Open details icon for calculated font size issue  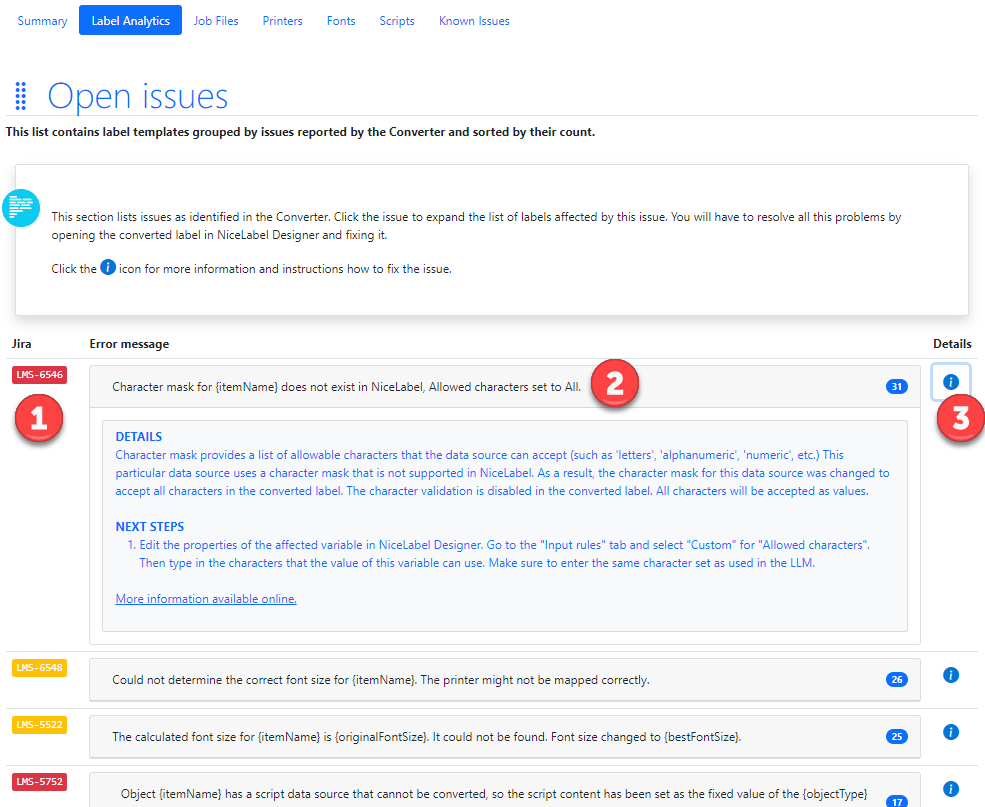pos(951,732)
